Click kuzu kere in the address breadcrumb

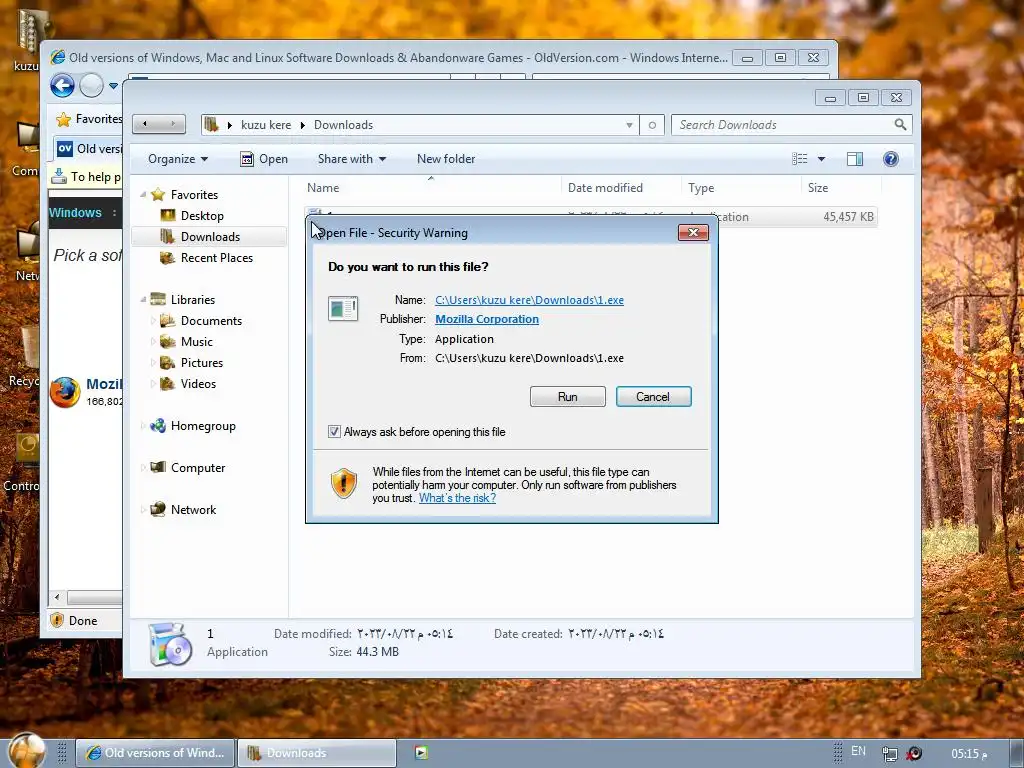(266, 125)
